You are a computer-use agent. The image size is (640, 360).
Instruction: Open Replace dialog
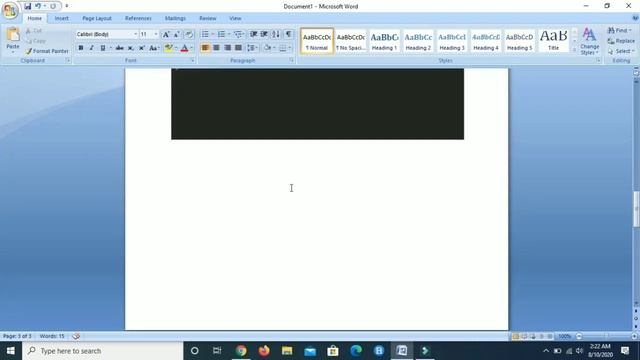[621, 41]
